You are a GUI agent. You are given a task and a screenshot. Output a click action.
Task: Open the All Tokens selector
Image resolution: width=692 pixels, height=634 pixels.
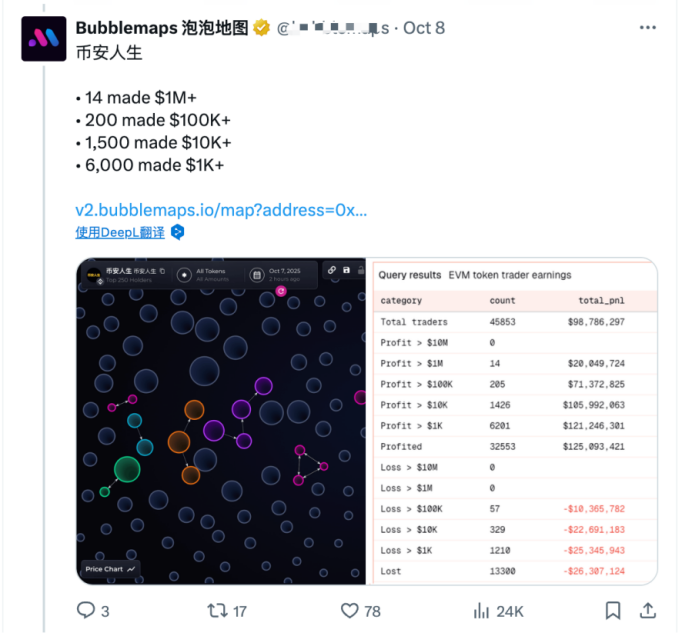pos(205,274)
